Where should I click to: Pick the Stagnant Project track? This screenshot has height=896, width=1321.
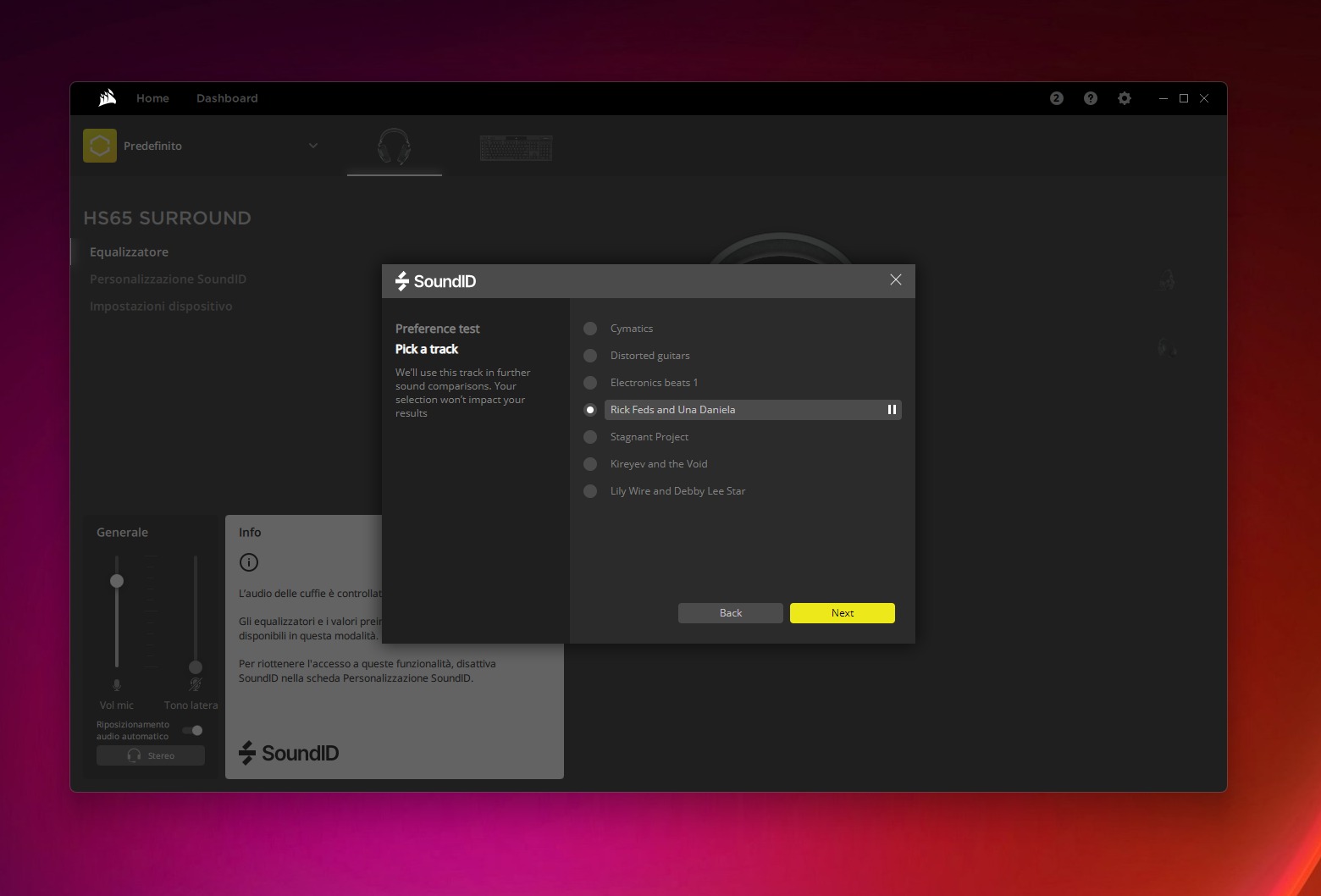(590, 437)
